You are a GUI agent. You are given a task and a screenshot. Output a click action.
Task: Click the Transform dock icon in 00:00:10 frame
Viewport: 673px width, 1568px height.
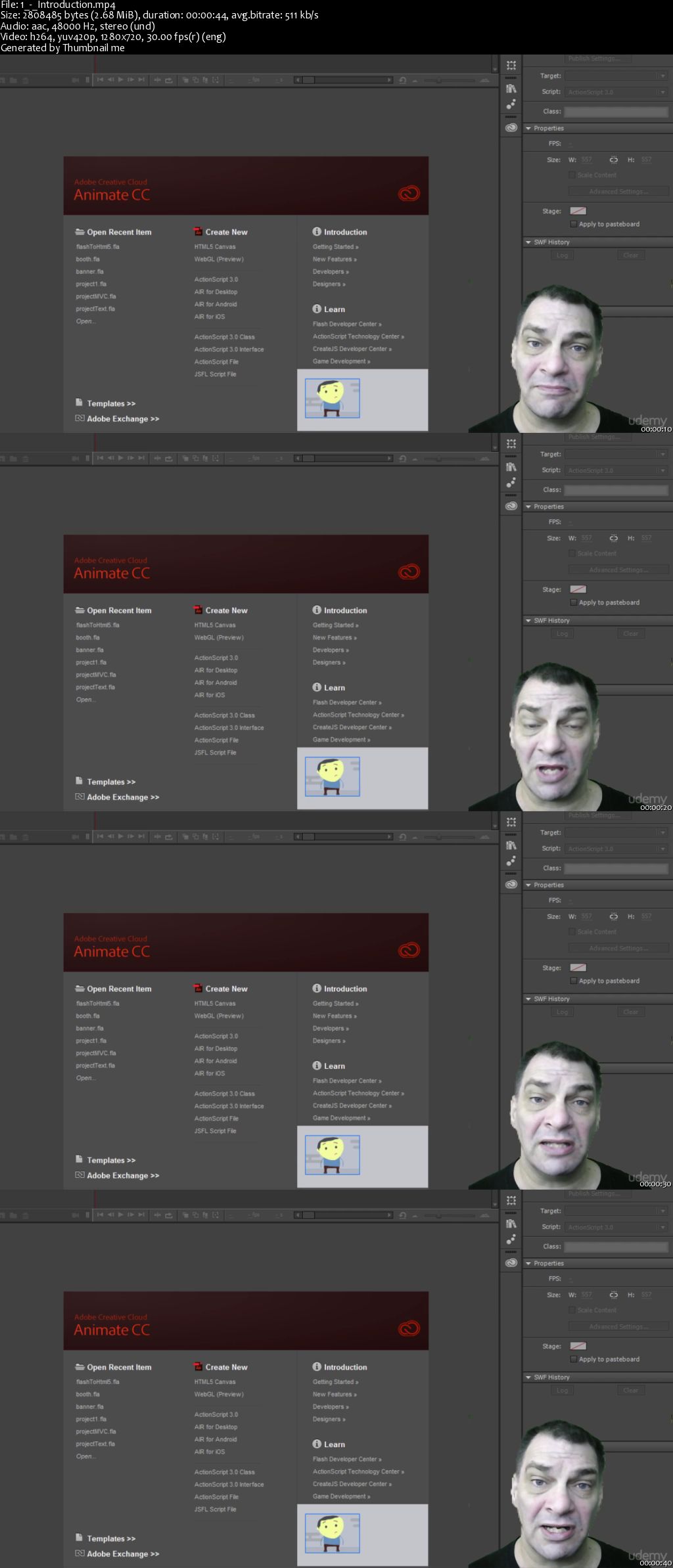[511, 66]
